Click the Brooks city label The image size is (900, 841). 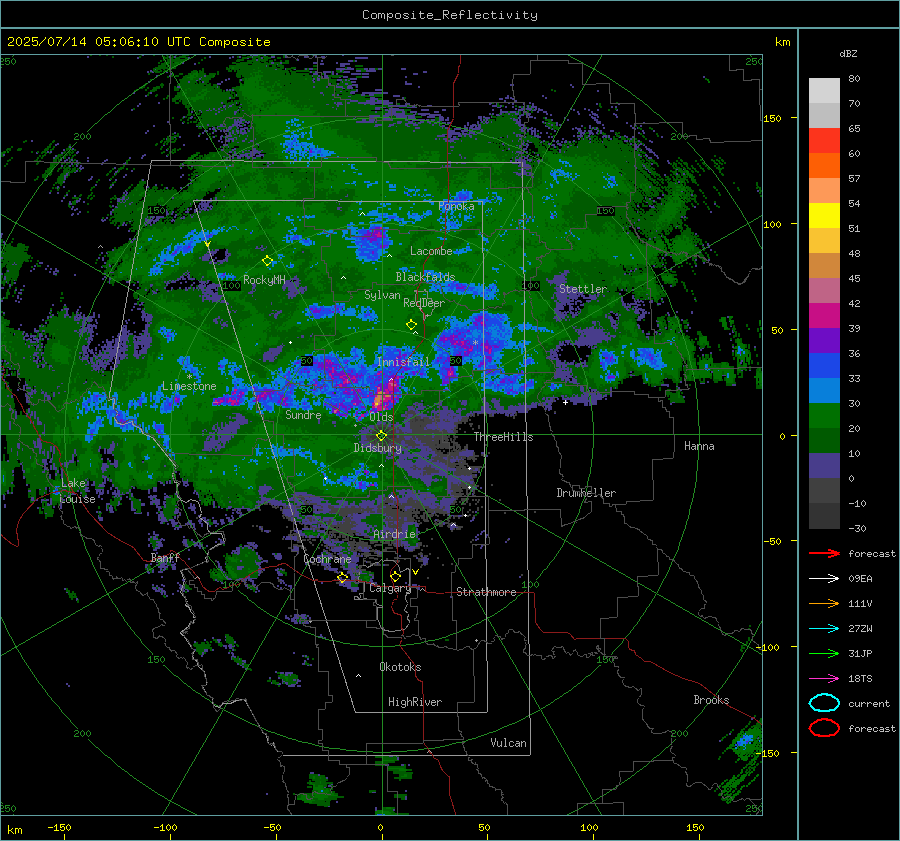[x=711, y=700]
